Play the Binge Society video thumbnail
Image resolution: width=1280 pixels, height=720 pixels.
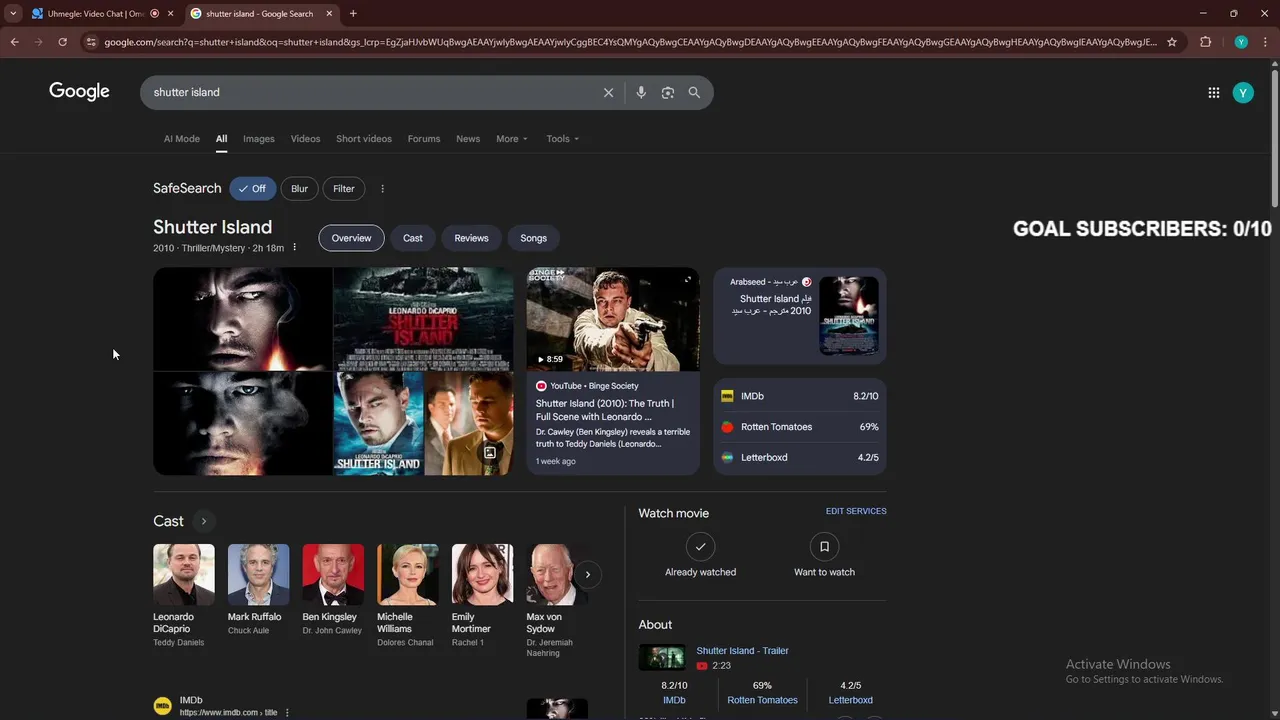pyautogui.click(x=613, y=320)
